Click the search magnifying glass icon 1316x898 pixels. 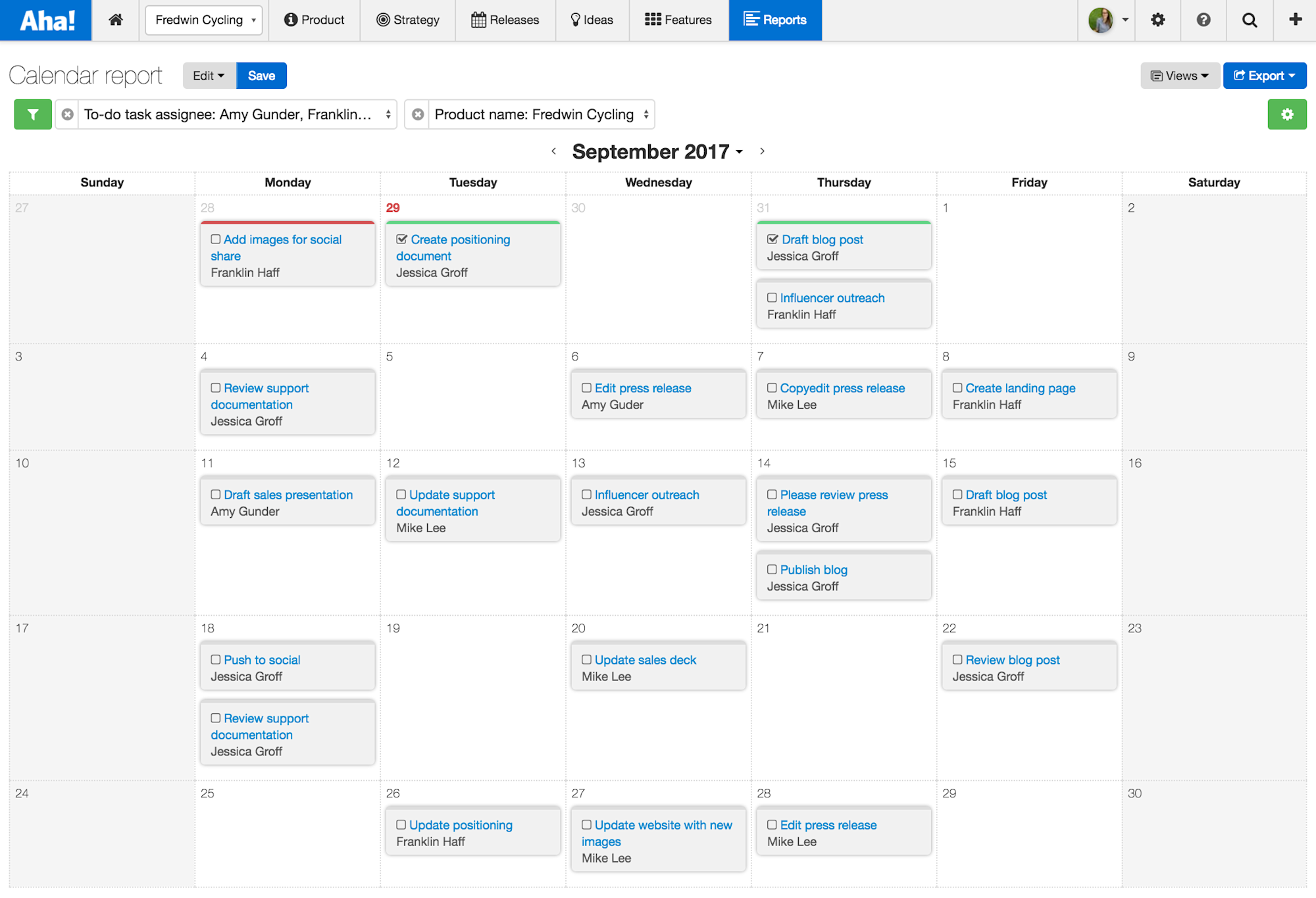click(1249, 20)
